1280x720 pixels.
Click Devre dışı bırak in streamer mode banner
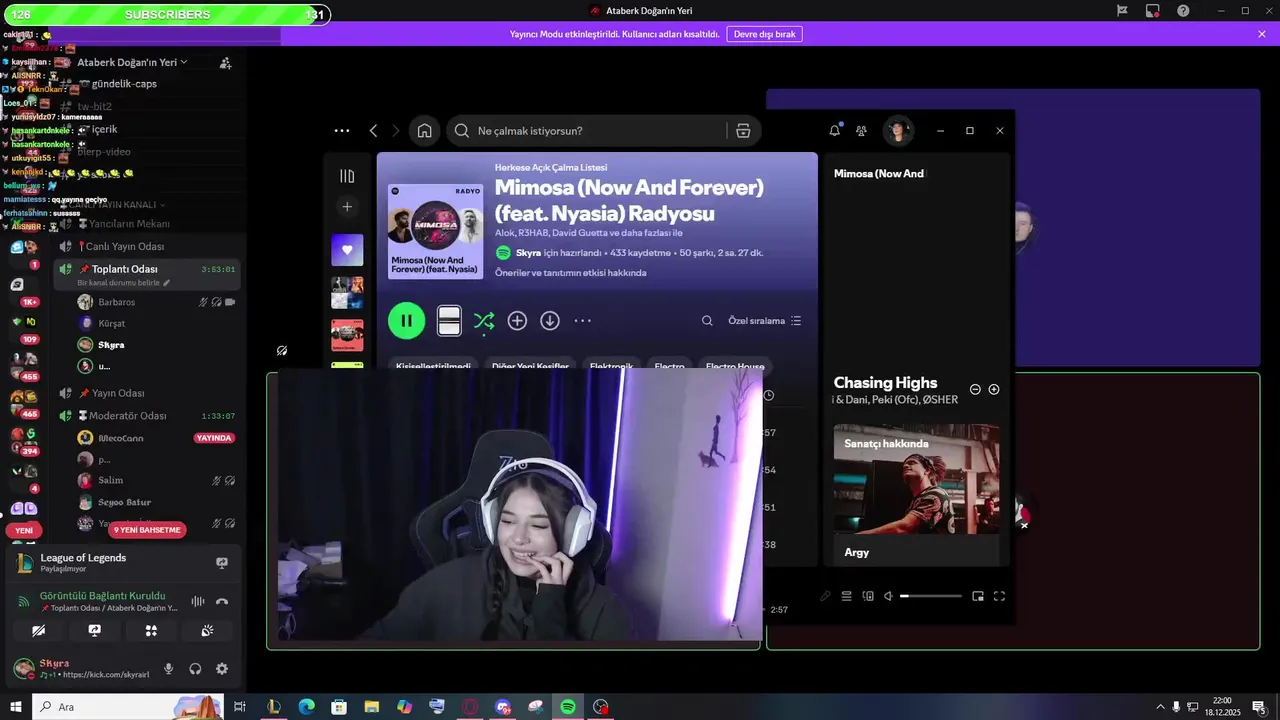tap(764, 34)
